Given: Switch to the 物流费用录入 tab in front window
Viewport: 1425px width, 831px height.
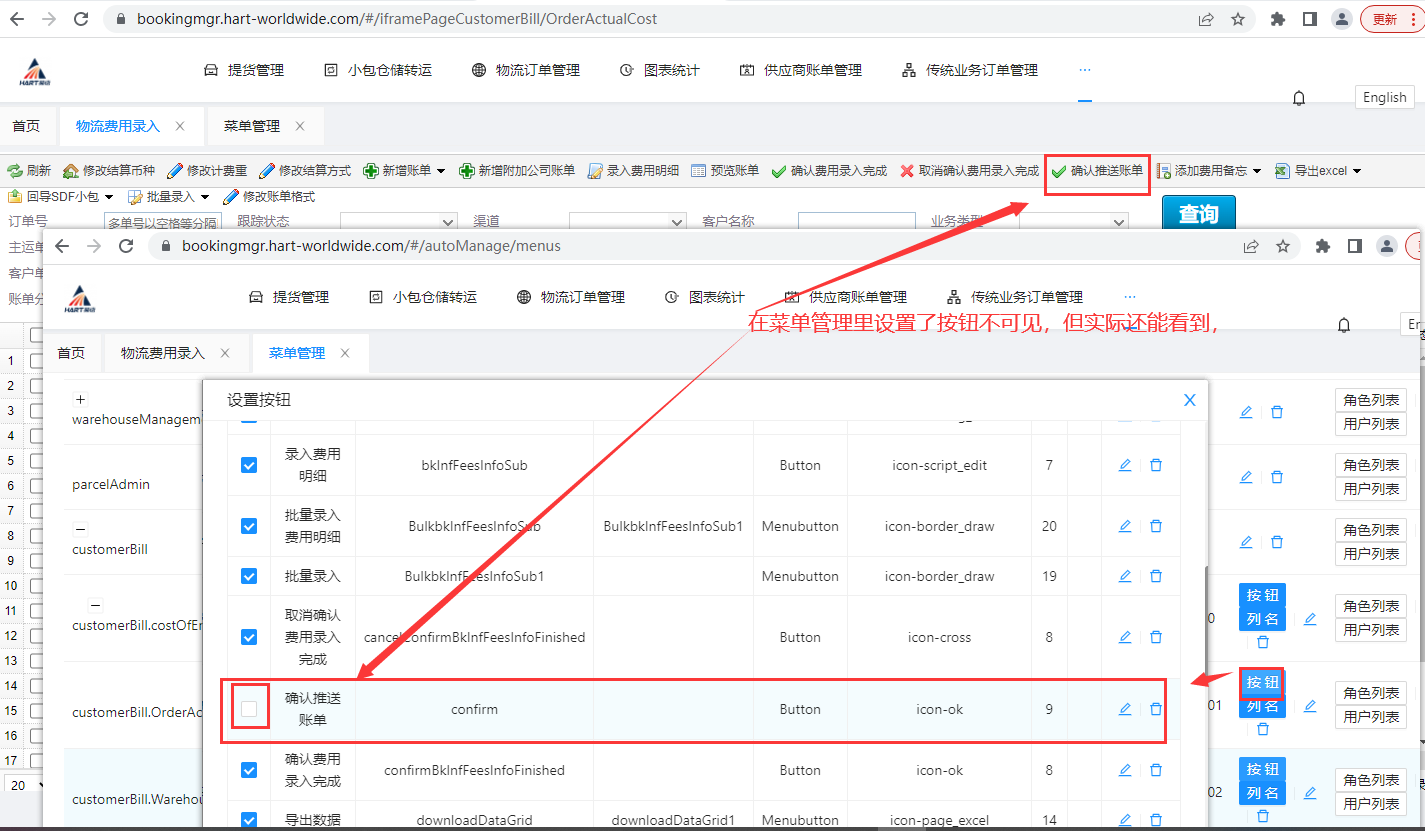Looking at the screenshot, I should (162, 353).
